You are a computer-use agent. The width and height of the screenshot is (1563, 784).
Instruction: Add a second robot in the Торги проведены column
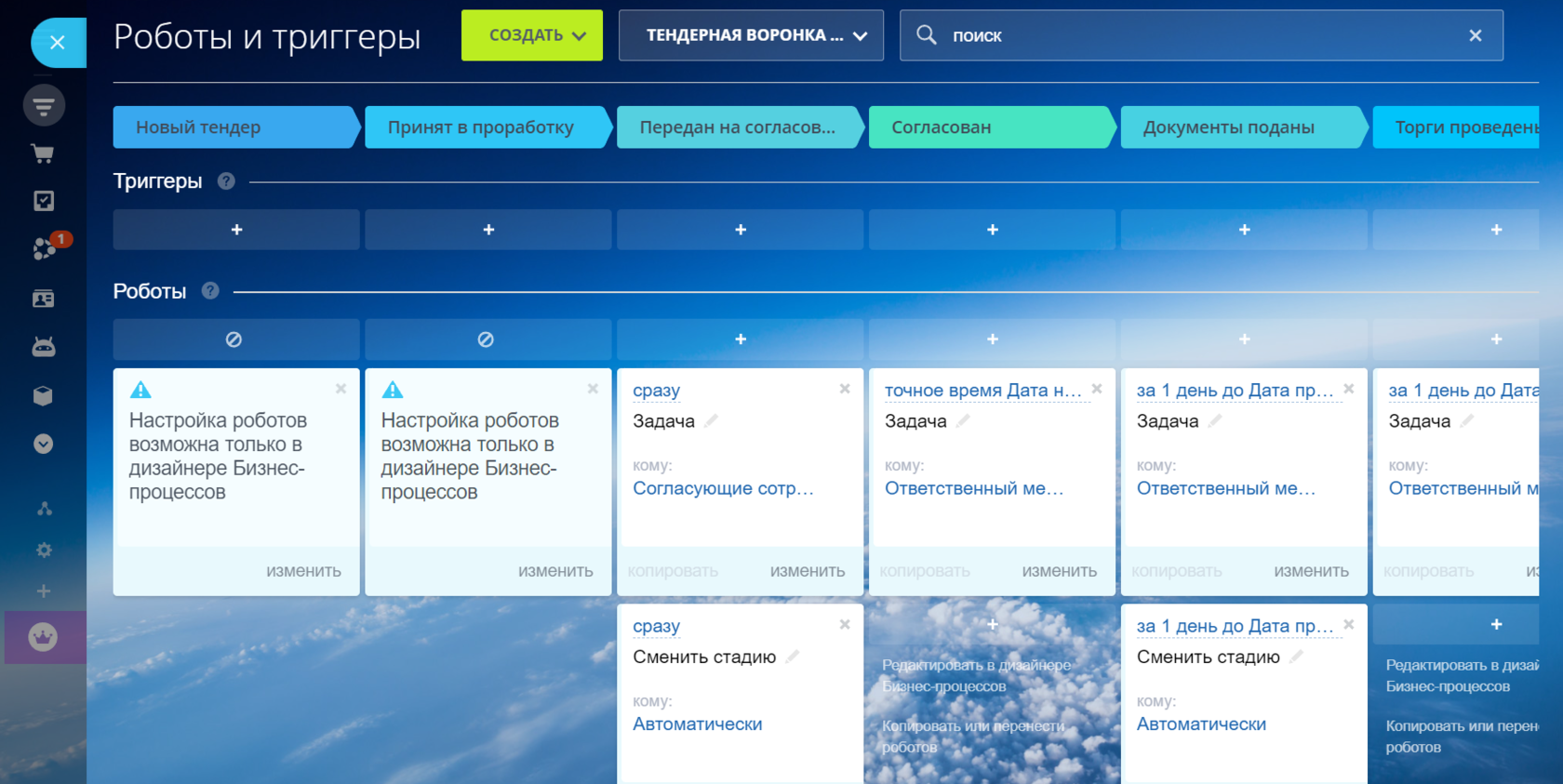(1456, 625)
